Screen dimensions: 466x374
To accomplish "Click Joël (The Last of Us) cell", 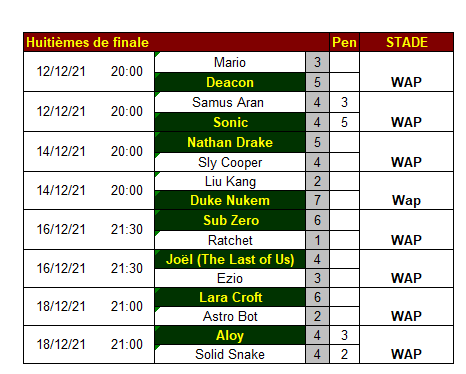I will coord(230,259).
